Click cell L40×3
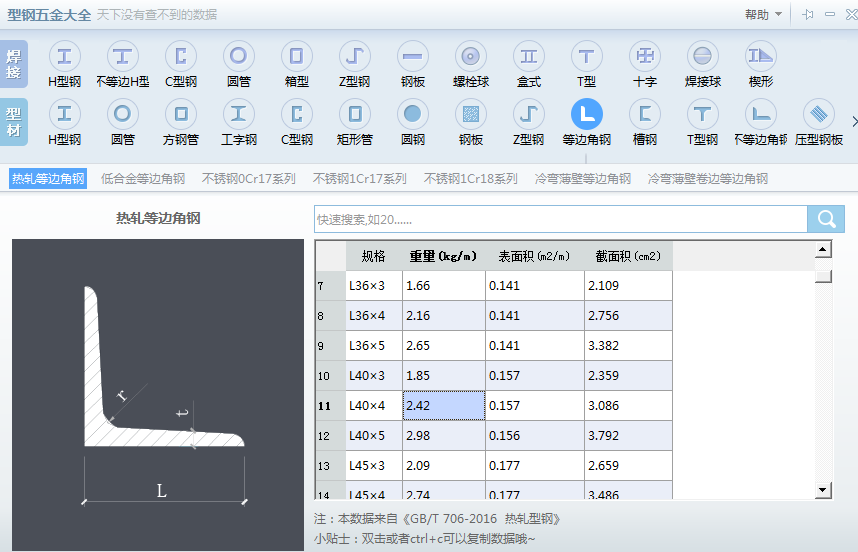The image size is (858, 552). [x=374, y=376]
